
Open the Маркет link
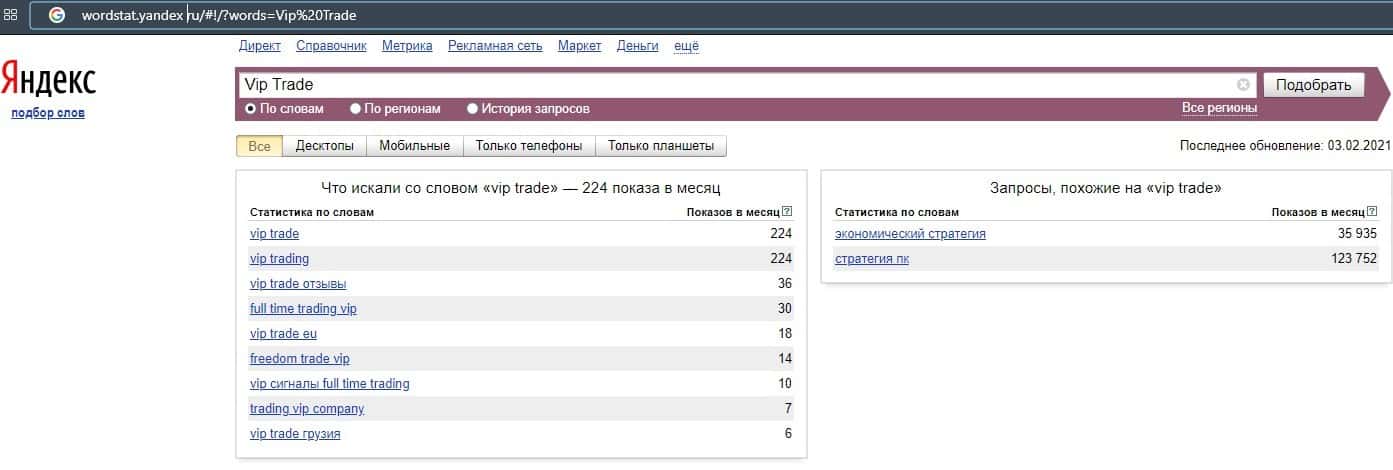[580, 46]
